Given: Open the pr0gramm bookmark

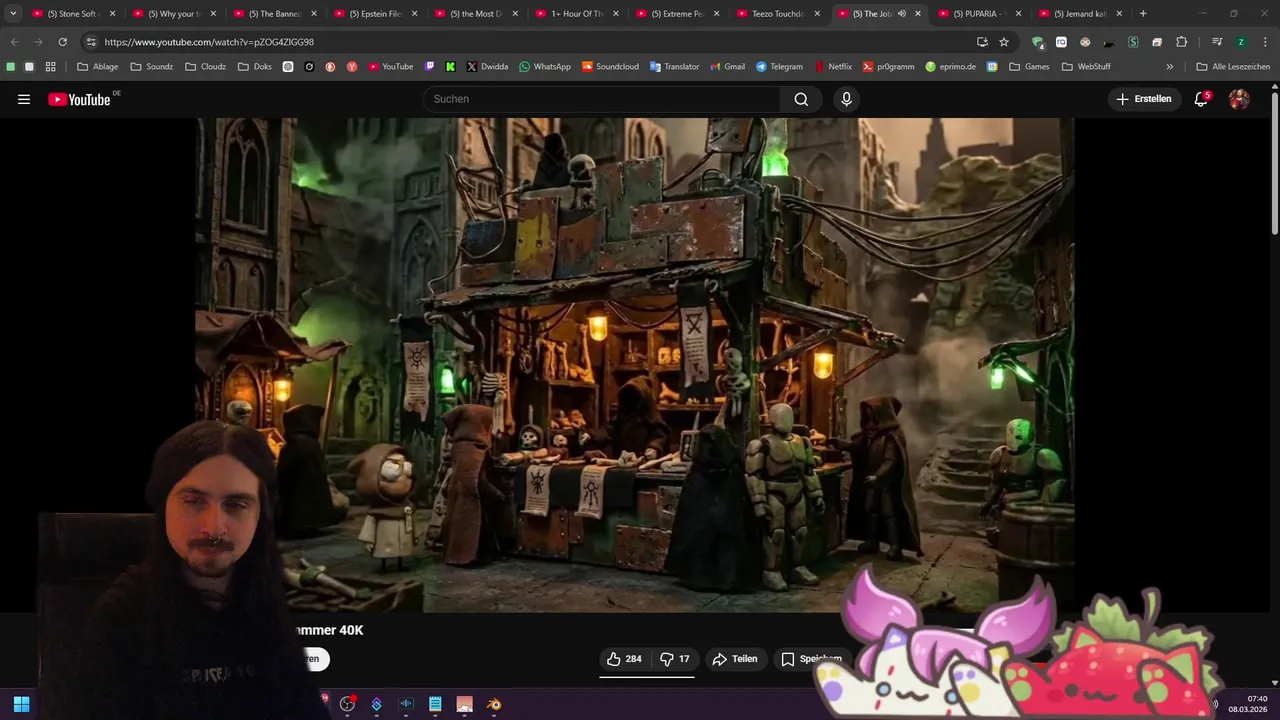Looking at the screenshot, I should point(888,67).
